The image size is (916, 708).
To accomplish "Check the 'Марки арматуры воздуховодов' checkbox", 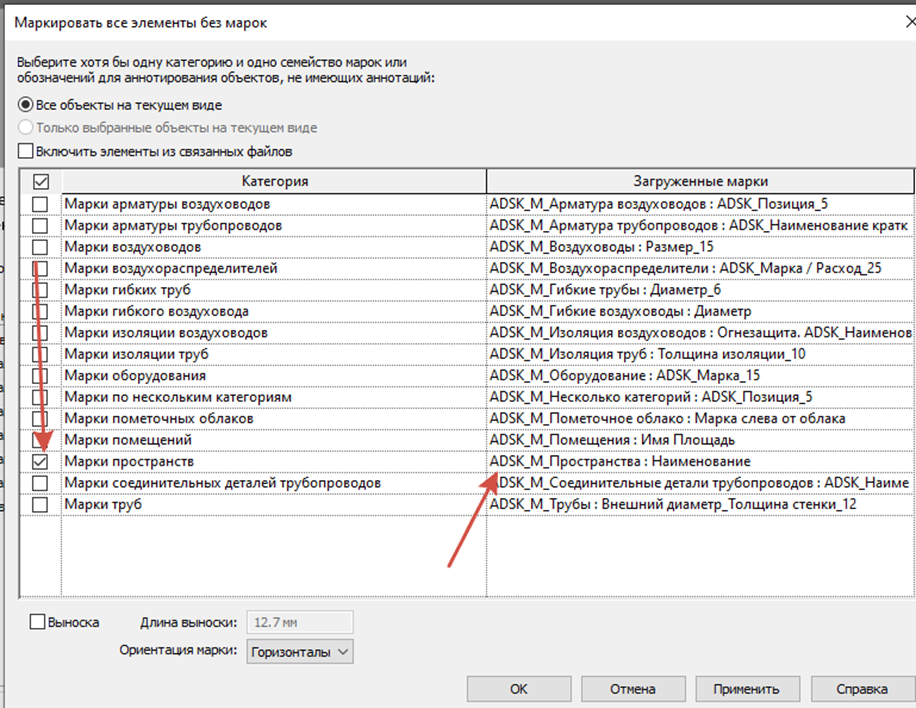I will [40, 204].
